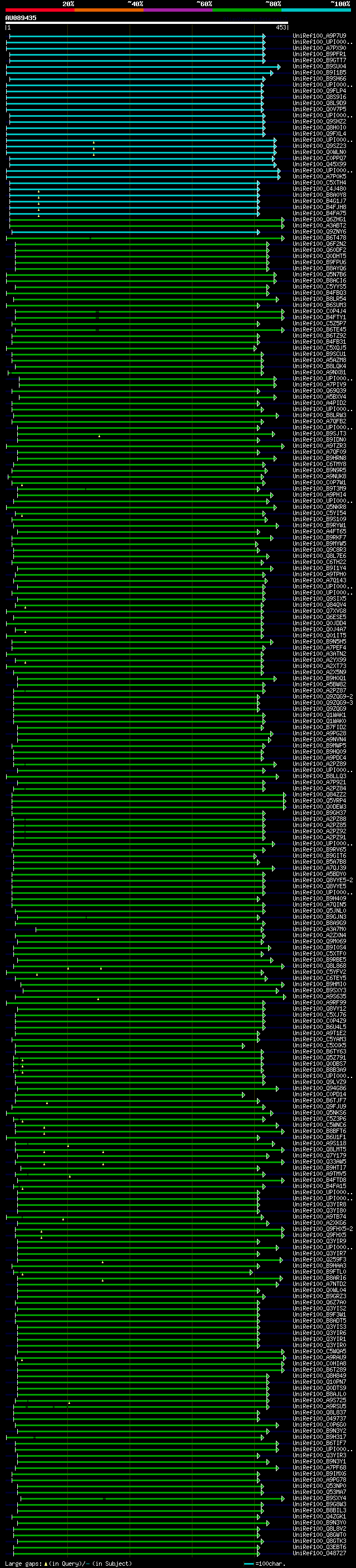Select the UniRef100_A2PZ88 hit label
This screenshot has height=1568, width=356.
[319, 819]
